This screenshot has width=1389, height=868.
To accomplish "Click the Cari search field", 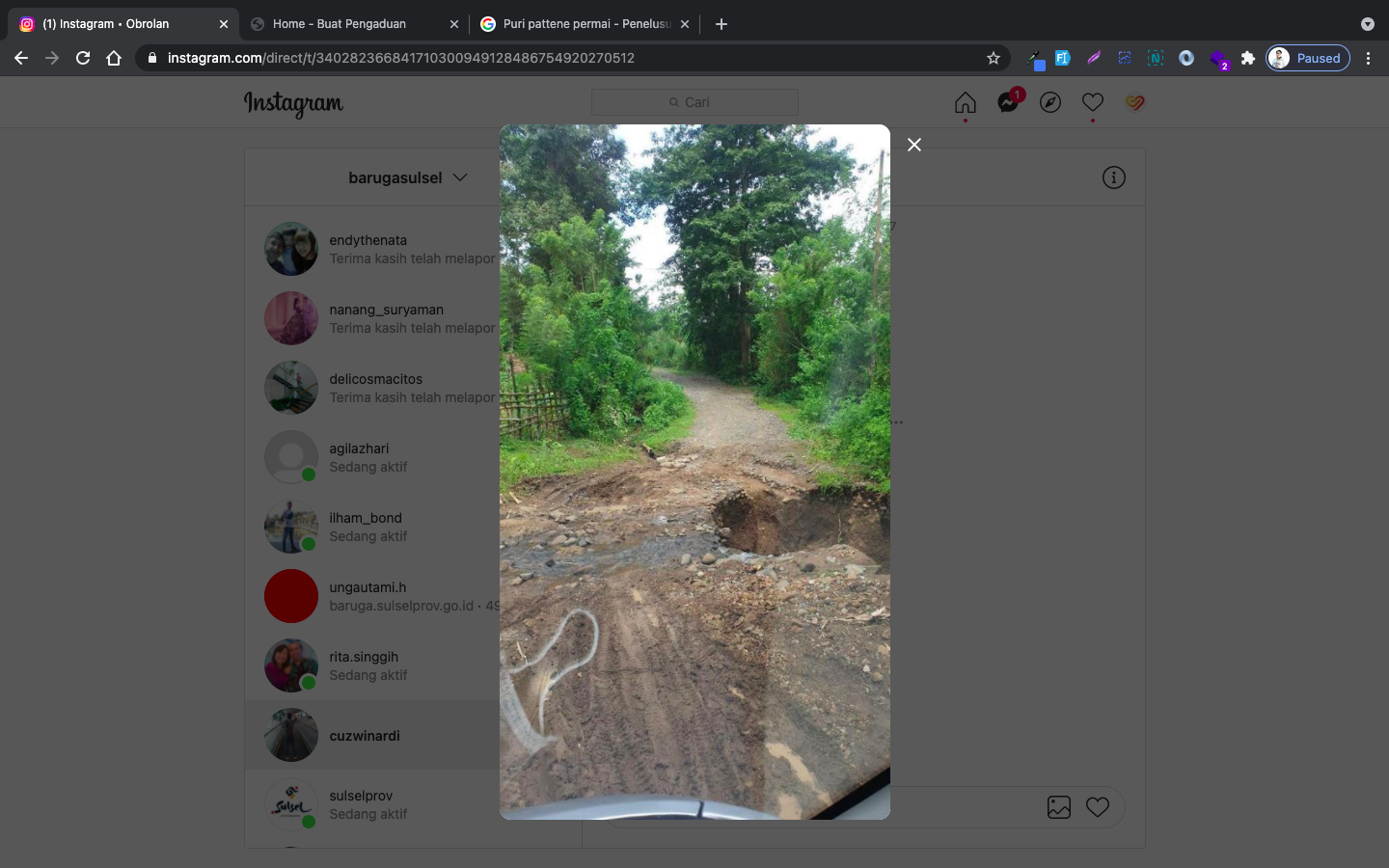I will coord(694,102).
